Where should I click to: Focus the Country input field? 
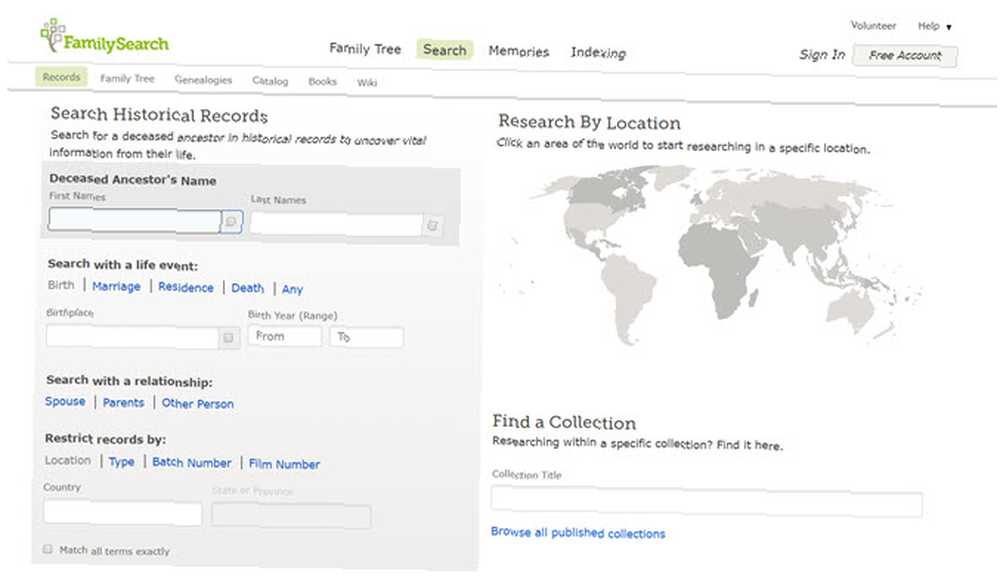pyautogui.click(x=122, y=513)
